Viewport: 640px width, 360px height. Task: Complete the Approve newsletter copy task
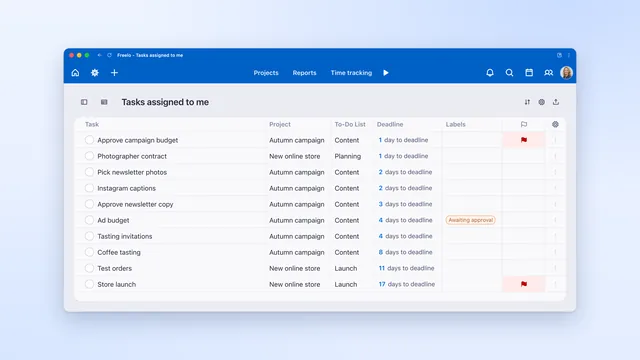point(89,204)
